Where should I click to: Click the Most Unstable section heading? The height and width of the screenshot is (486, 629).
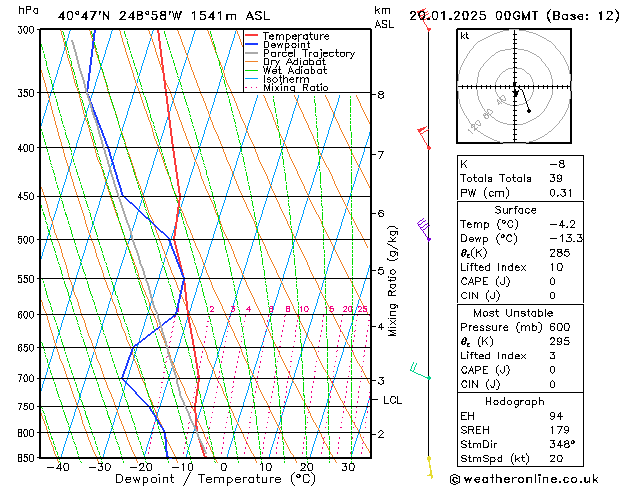point(513,313)
